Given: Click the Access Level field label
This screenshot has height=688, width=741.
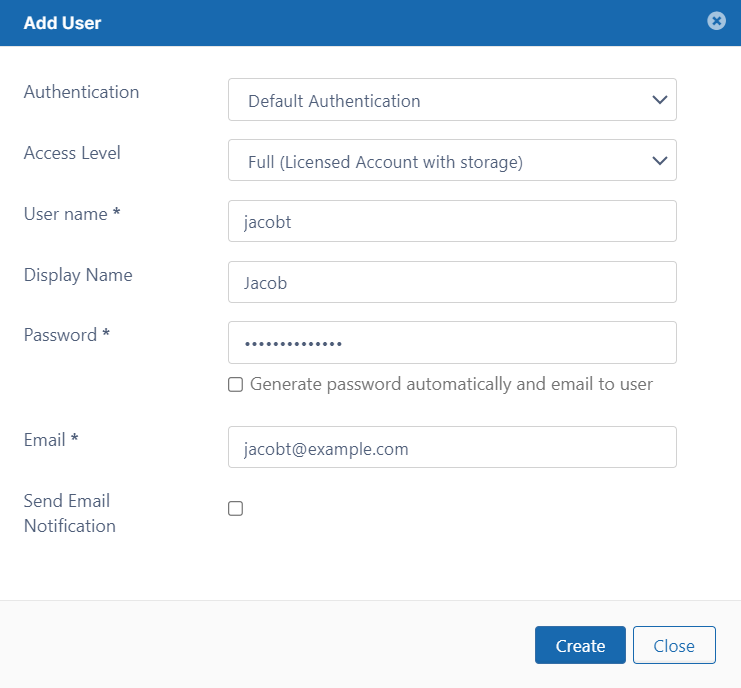Looking at the screenshot, I should (72, 153).
